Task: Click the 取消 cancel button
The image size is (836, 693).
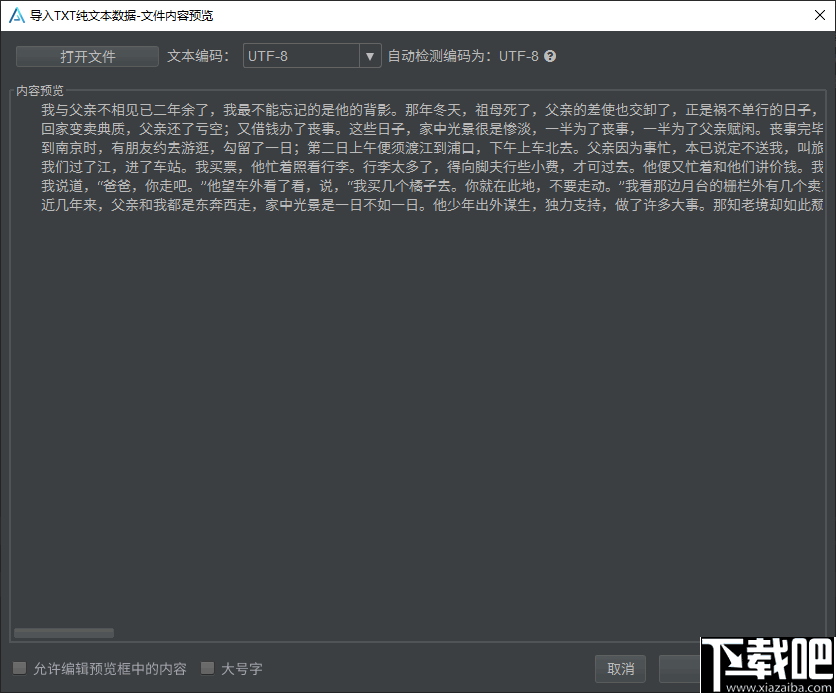Action: tap(620, 670)
